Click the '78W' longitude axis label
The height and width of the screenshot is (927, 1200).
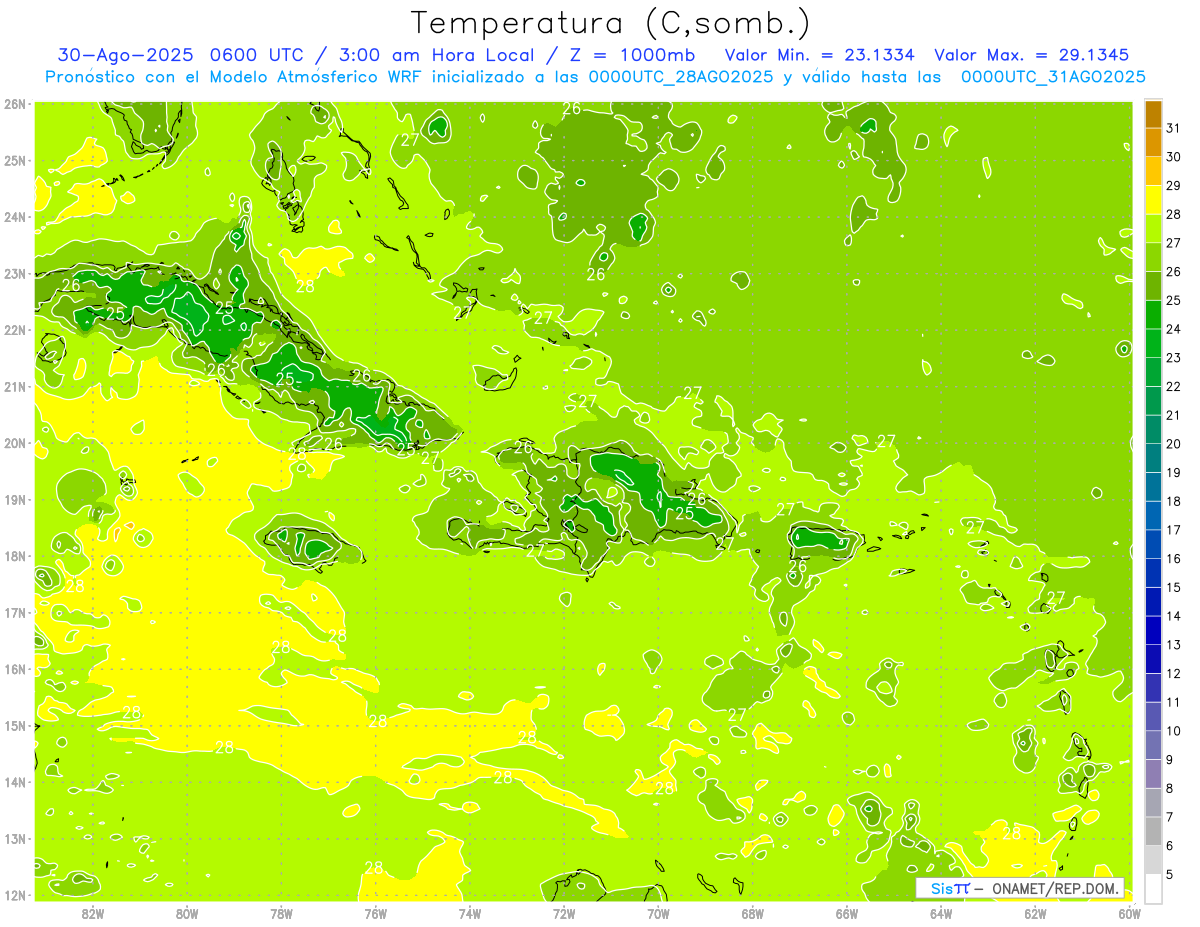click(281, 913)
